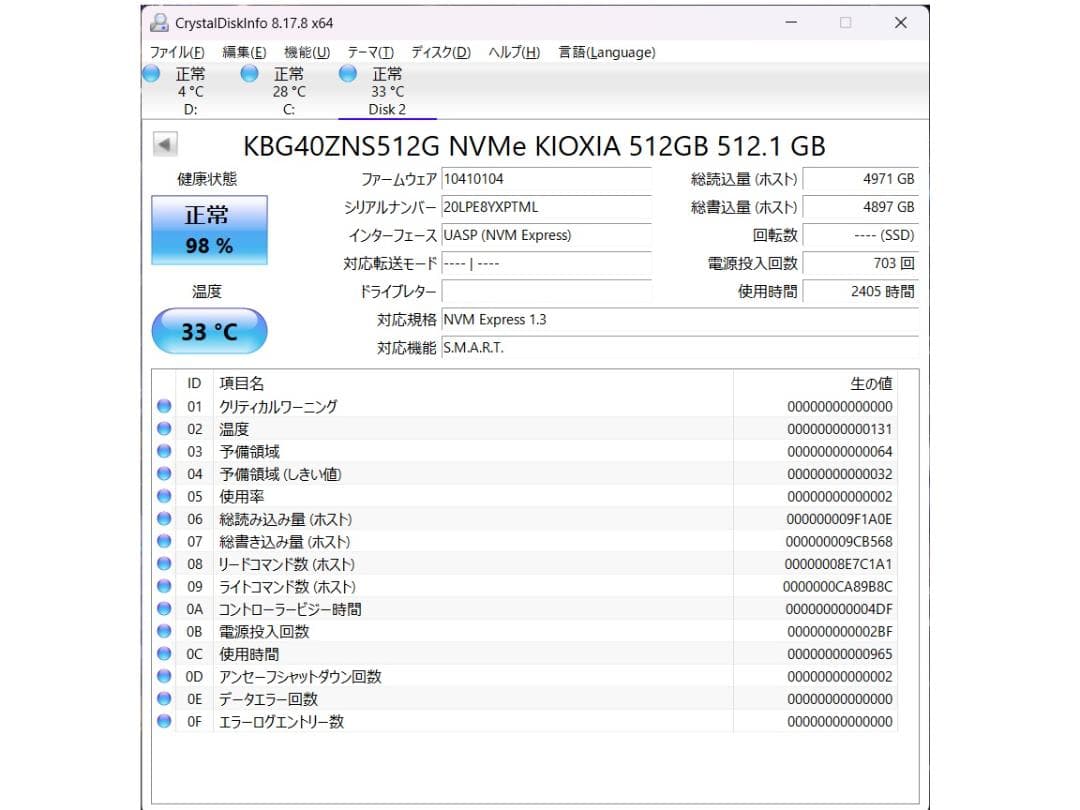Click raw value 00000000000064 in 予備領域 row
1080x810 pixels.
pos(840,452)
